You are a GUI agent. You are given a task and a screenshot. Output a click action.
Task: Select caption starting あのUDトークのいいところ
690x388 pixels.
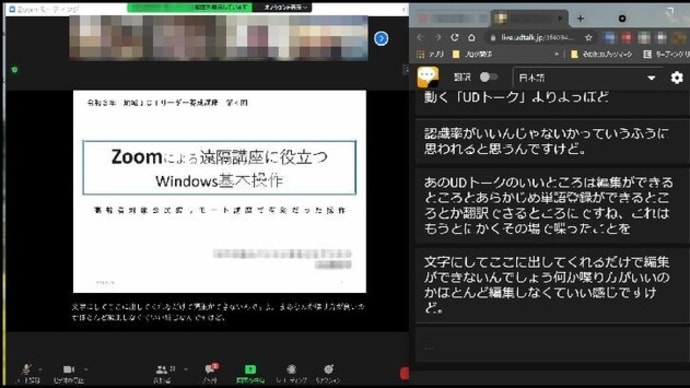552,205
